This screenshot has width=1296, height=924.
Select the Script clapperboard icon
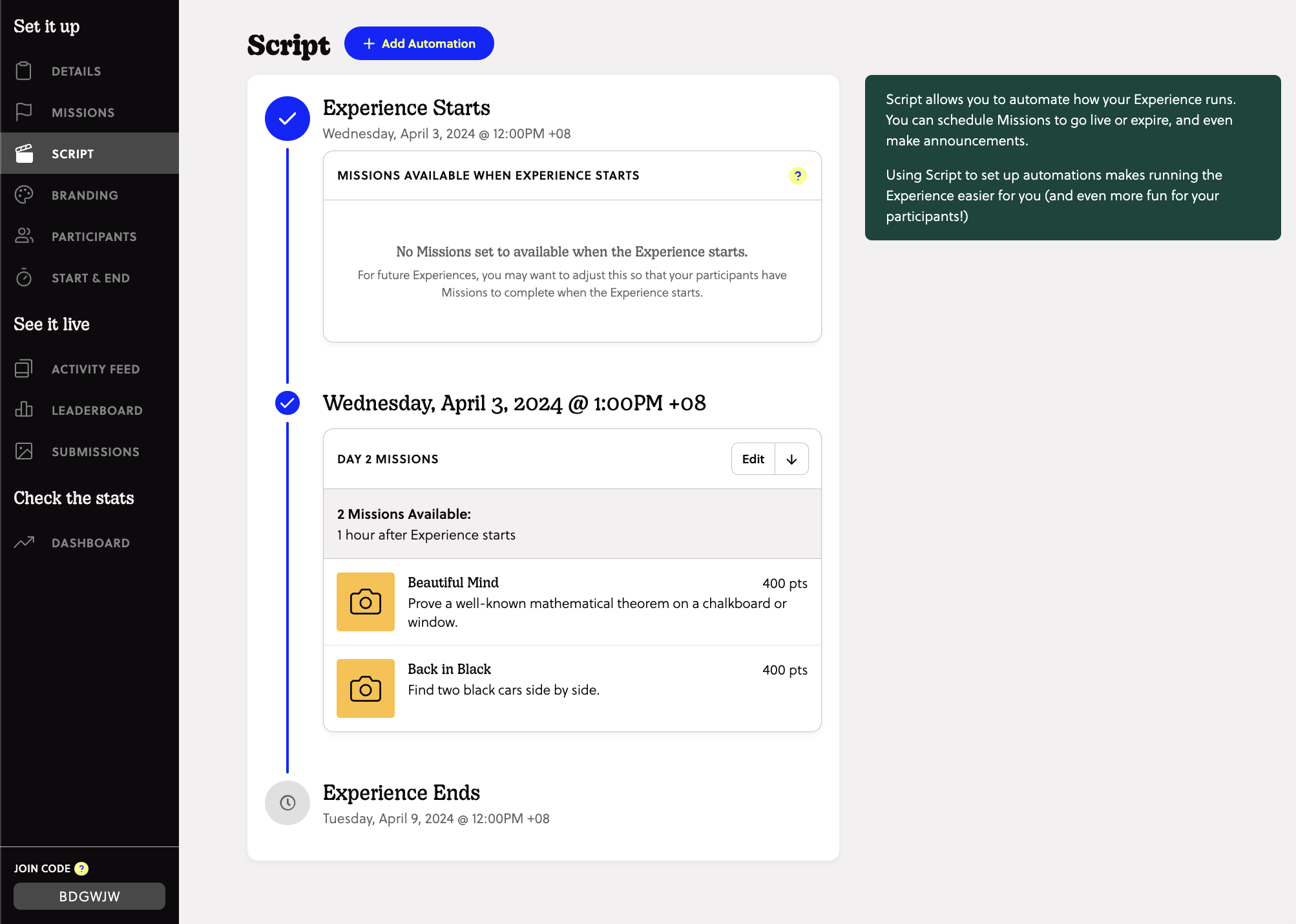click(x=24, y=153)
